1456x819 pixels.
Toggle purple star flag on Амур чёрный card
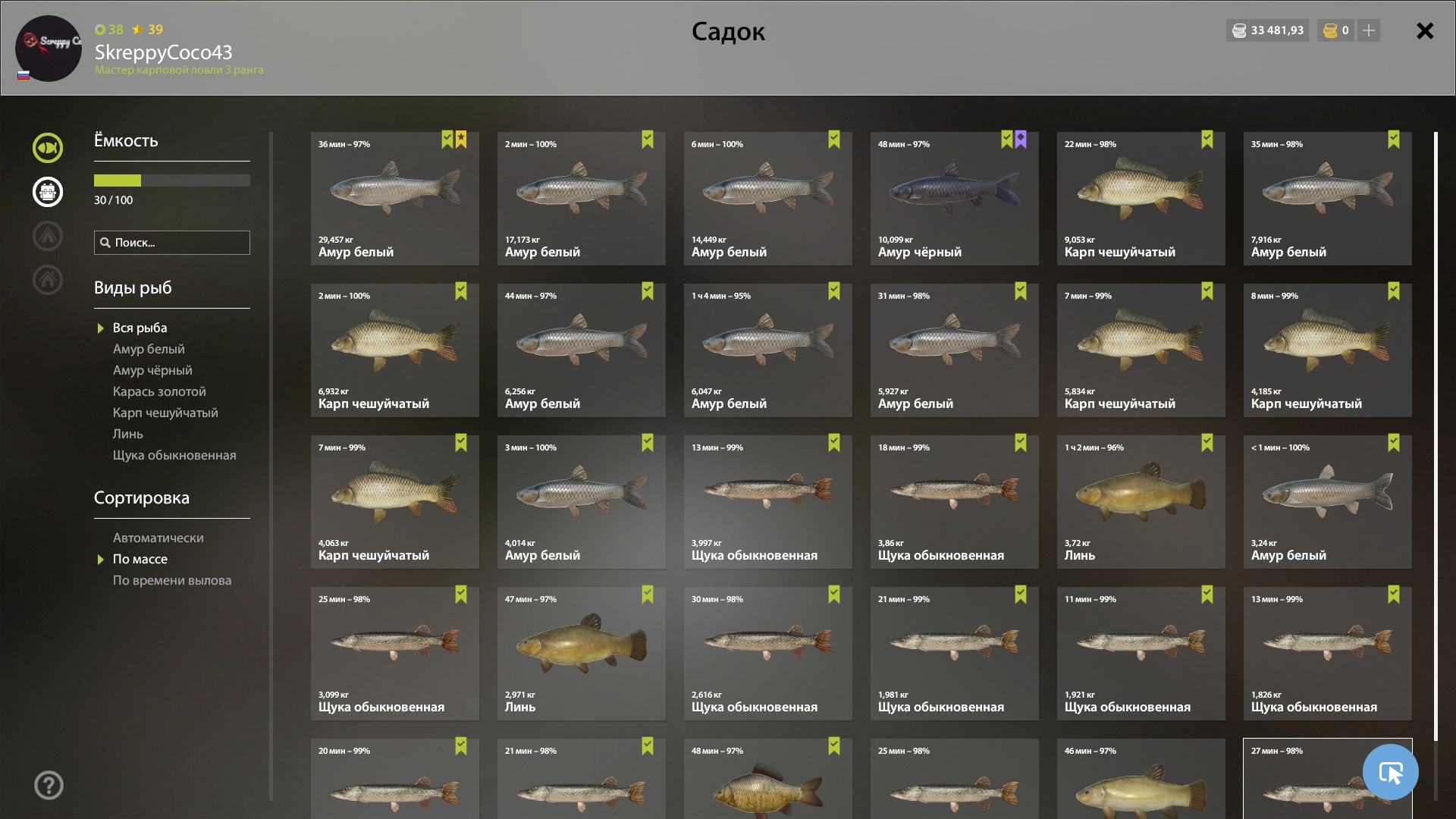pos(1021,140)
